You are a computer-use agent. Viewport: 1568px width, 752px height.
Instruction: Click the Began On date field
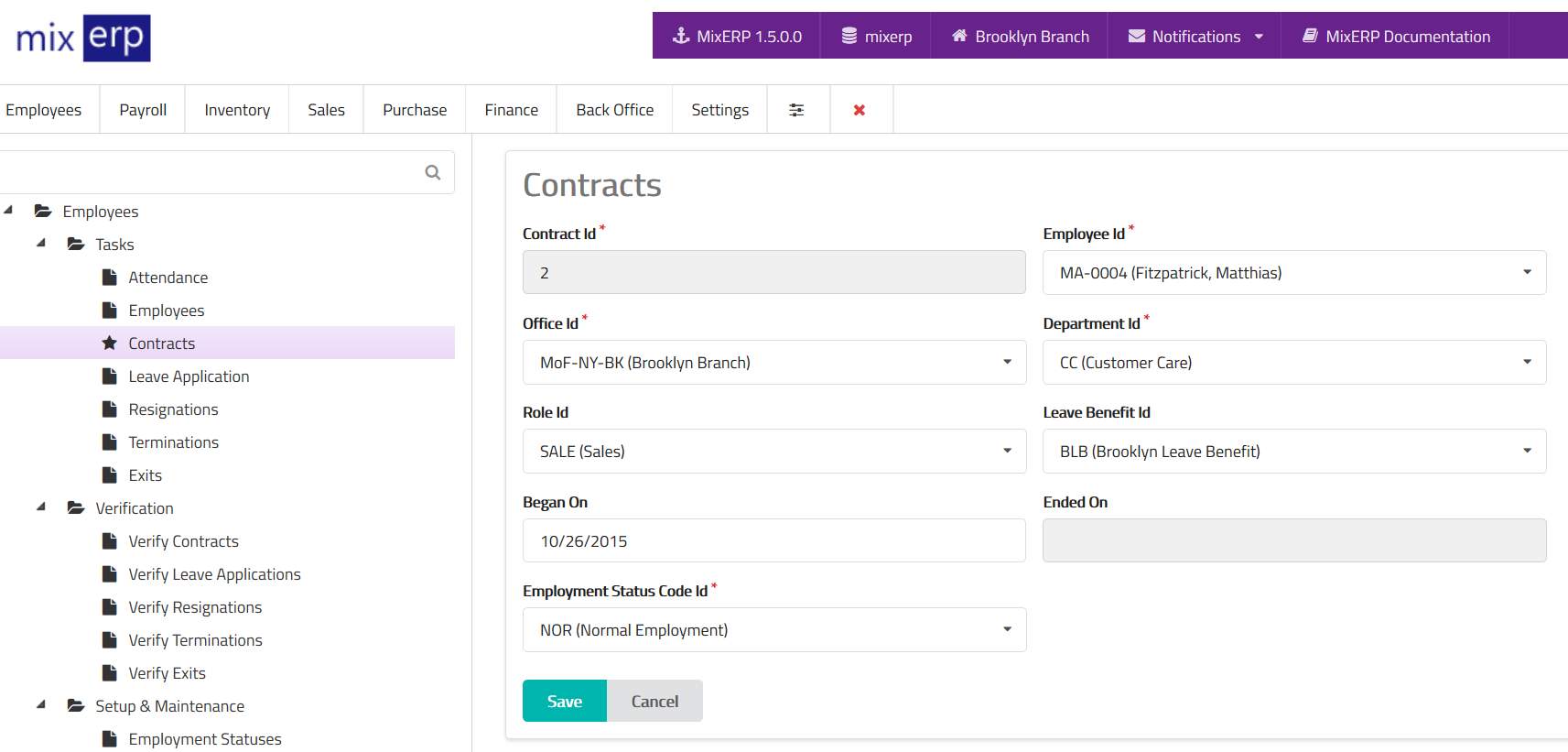pyautogui.click(x=773, y=541)
